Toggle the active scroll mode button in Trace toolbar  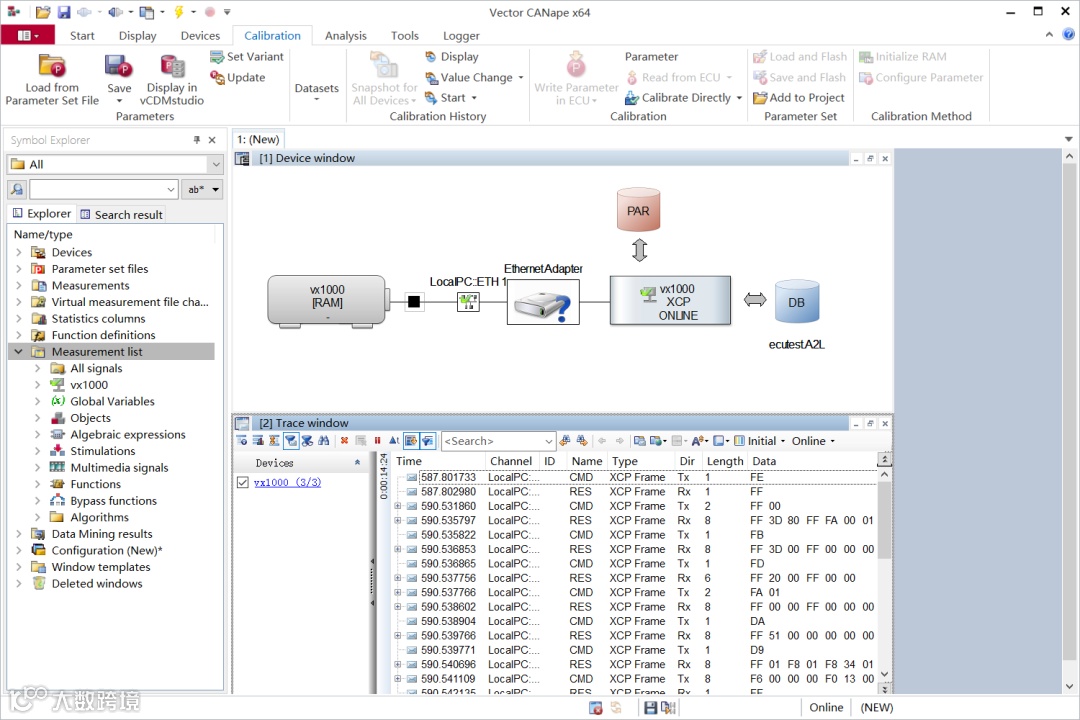click(411, 441)
